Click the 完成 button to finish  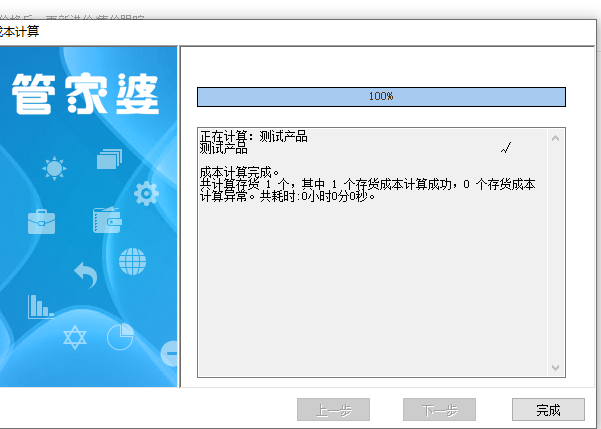point(548,410)
